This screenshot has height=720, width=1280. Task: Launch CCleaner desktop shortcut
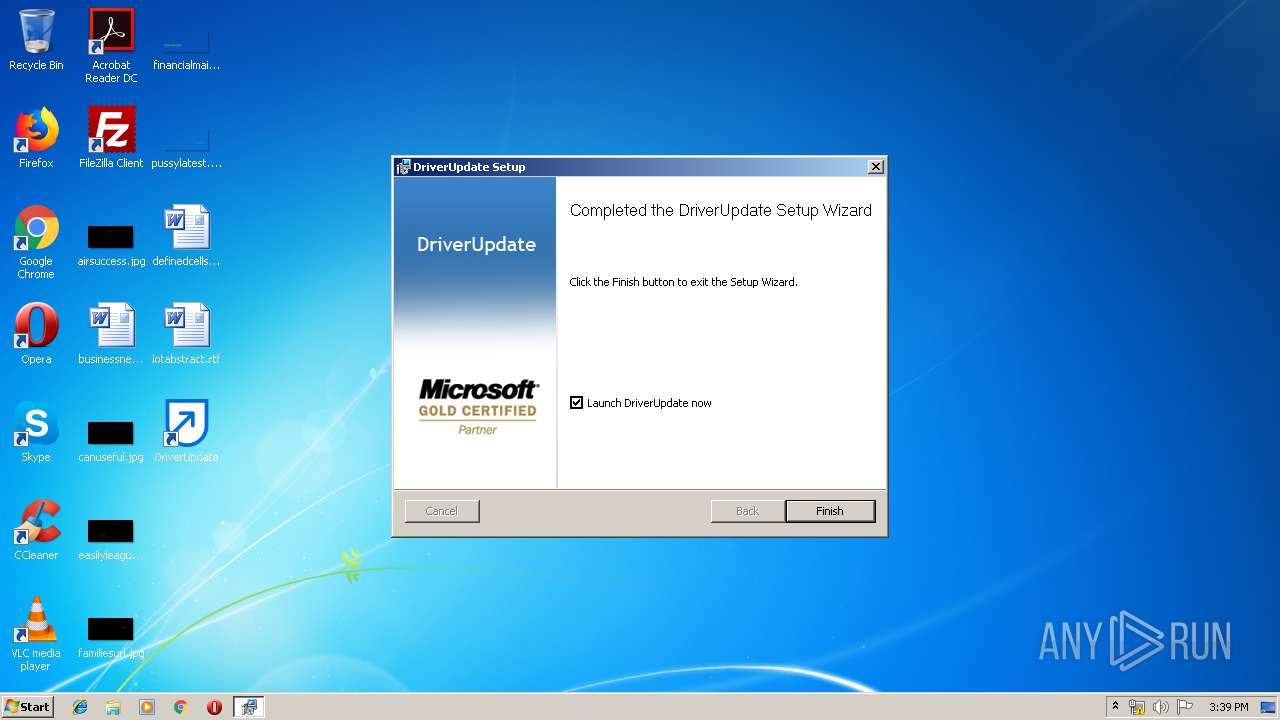coord(36,530)
